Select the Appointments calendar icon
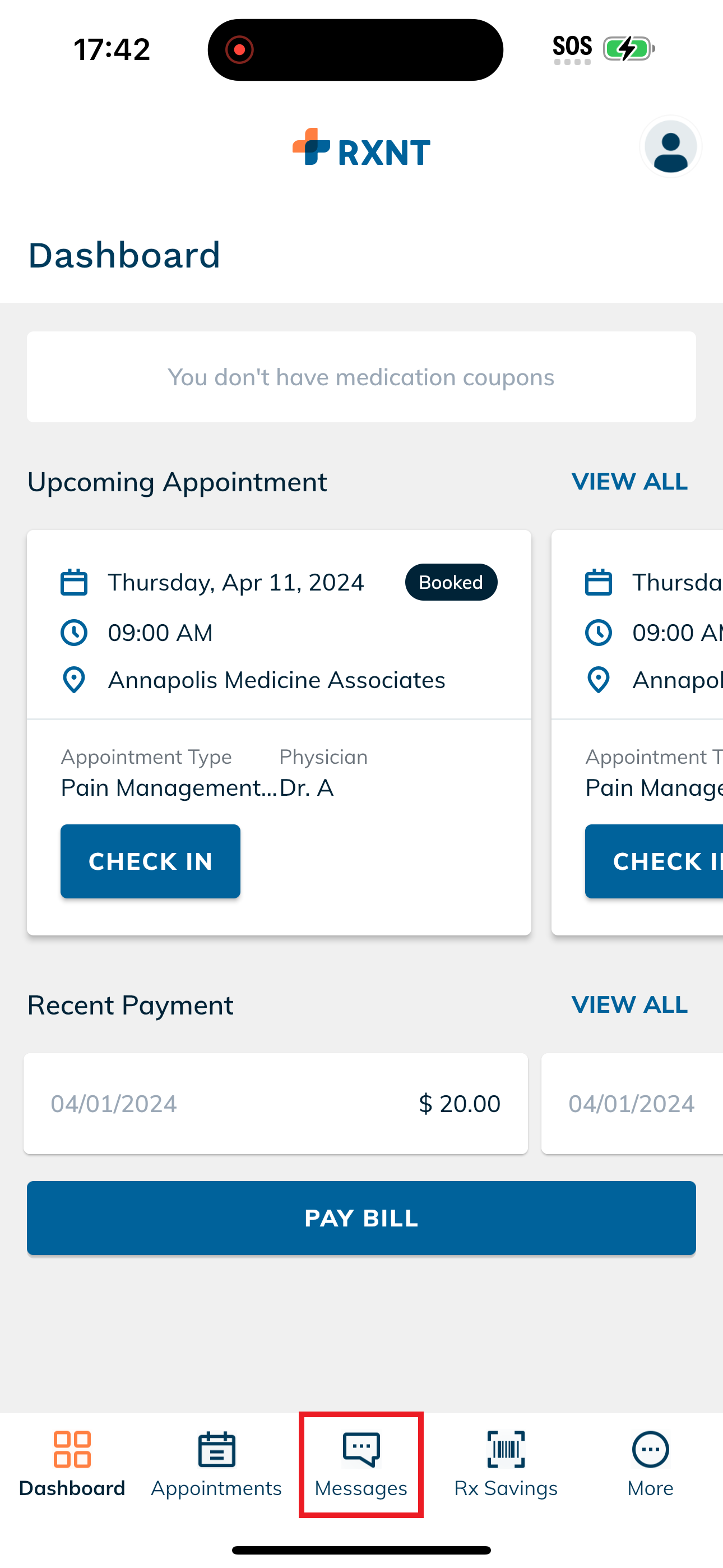The image size is (723, 1568). point(217,1449)
